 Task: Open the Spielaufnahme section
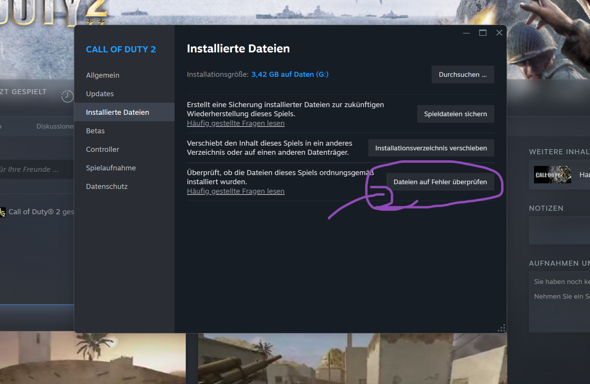(x=111, y=168)
